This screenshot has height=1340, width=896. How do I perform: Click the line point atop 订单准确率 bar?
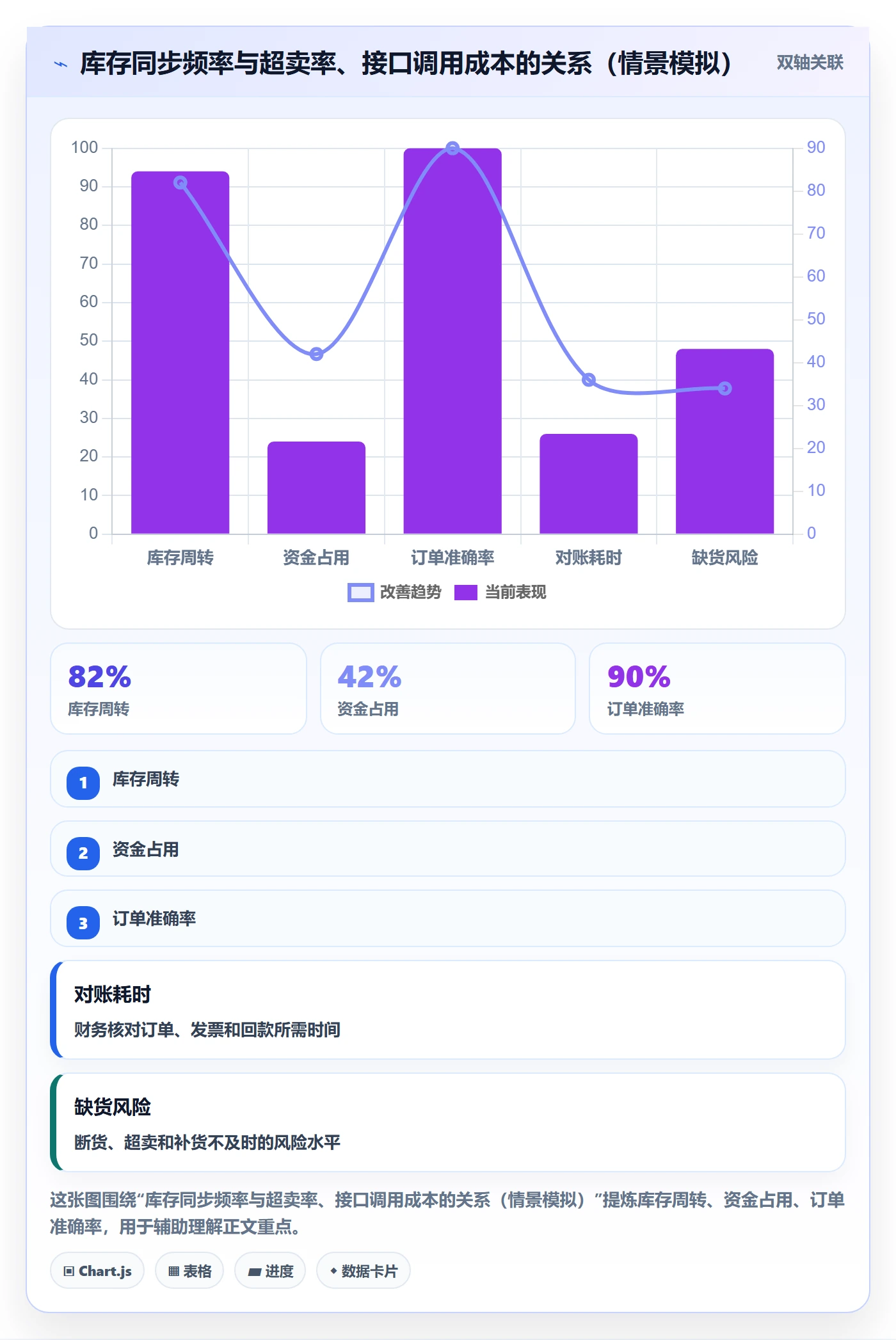(x=452, y=148)
